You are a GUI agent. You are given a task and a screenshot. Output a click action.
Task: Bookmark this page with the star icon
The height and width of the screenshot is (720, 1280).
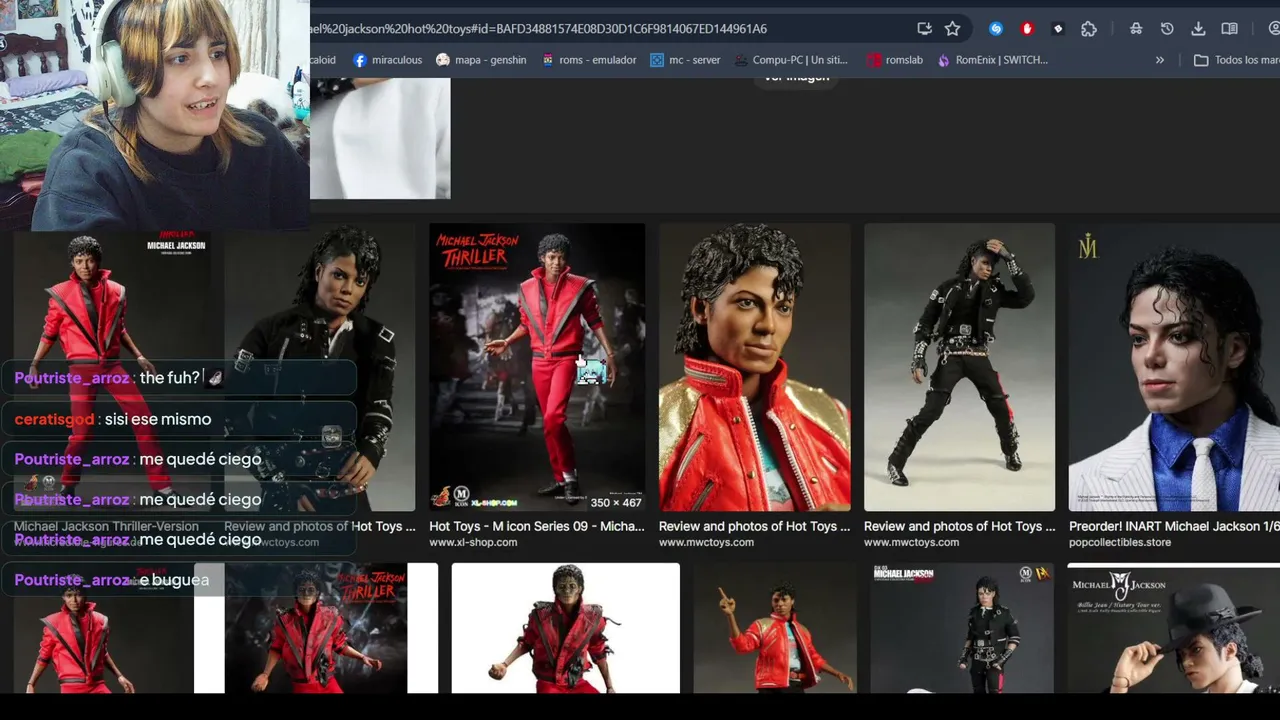(x=953, y=29)
